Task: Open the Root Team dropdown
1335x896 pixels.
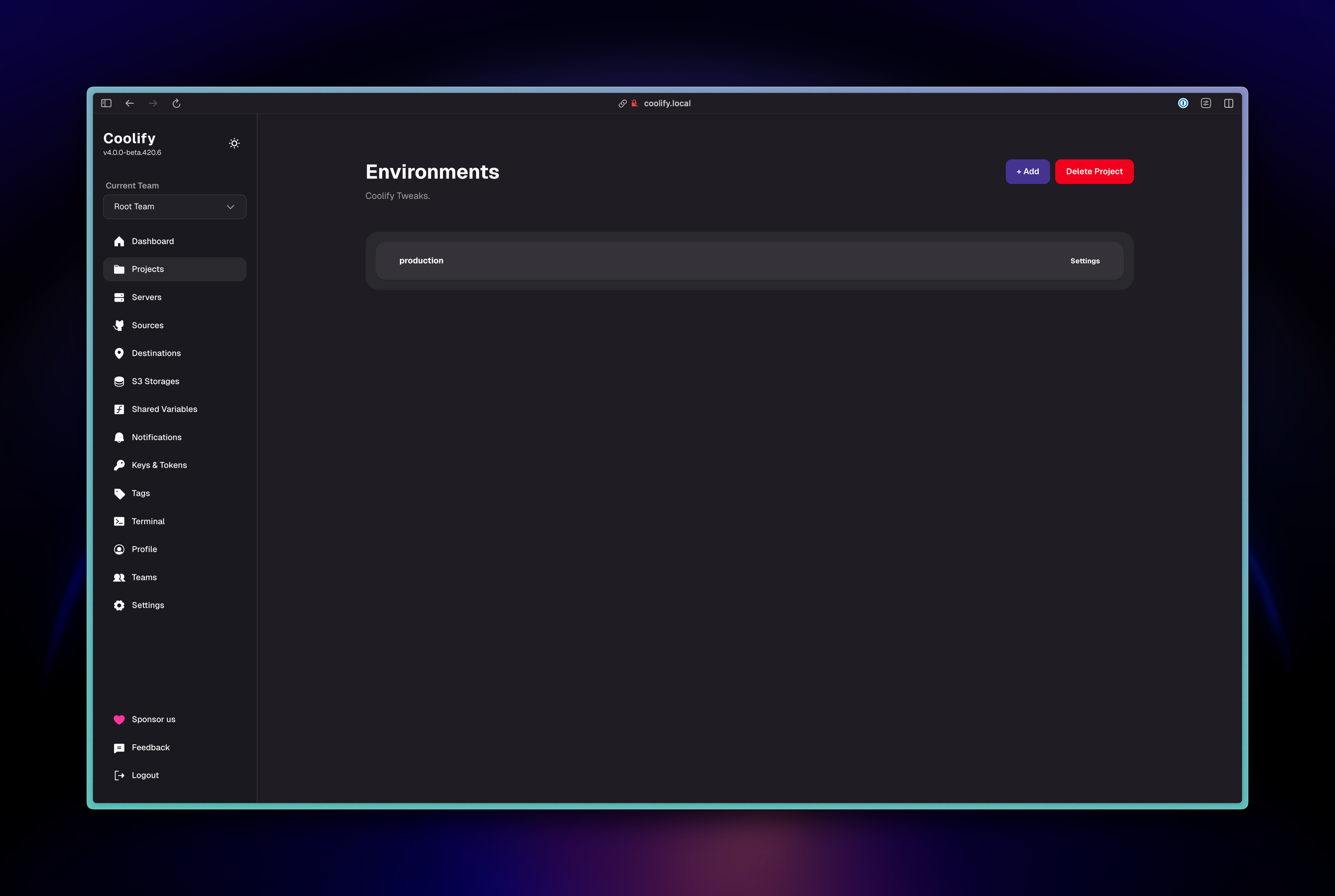Action: (x=174, y=207)
